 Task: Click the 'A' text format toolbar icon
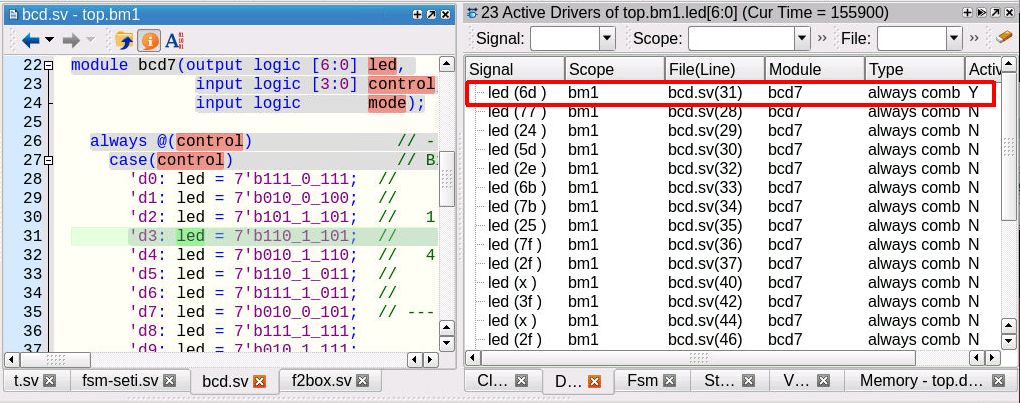(174, 40)
